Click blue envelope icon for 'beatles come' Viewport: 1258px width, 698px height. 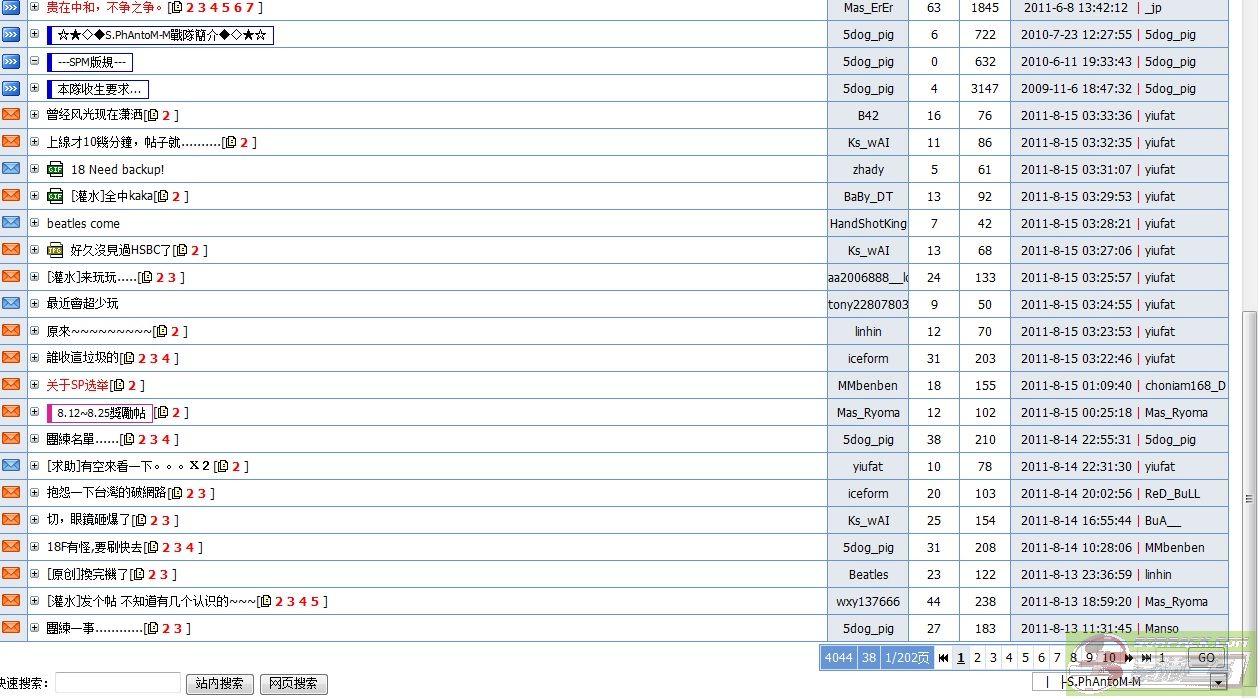[11, 222]
